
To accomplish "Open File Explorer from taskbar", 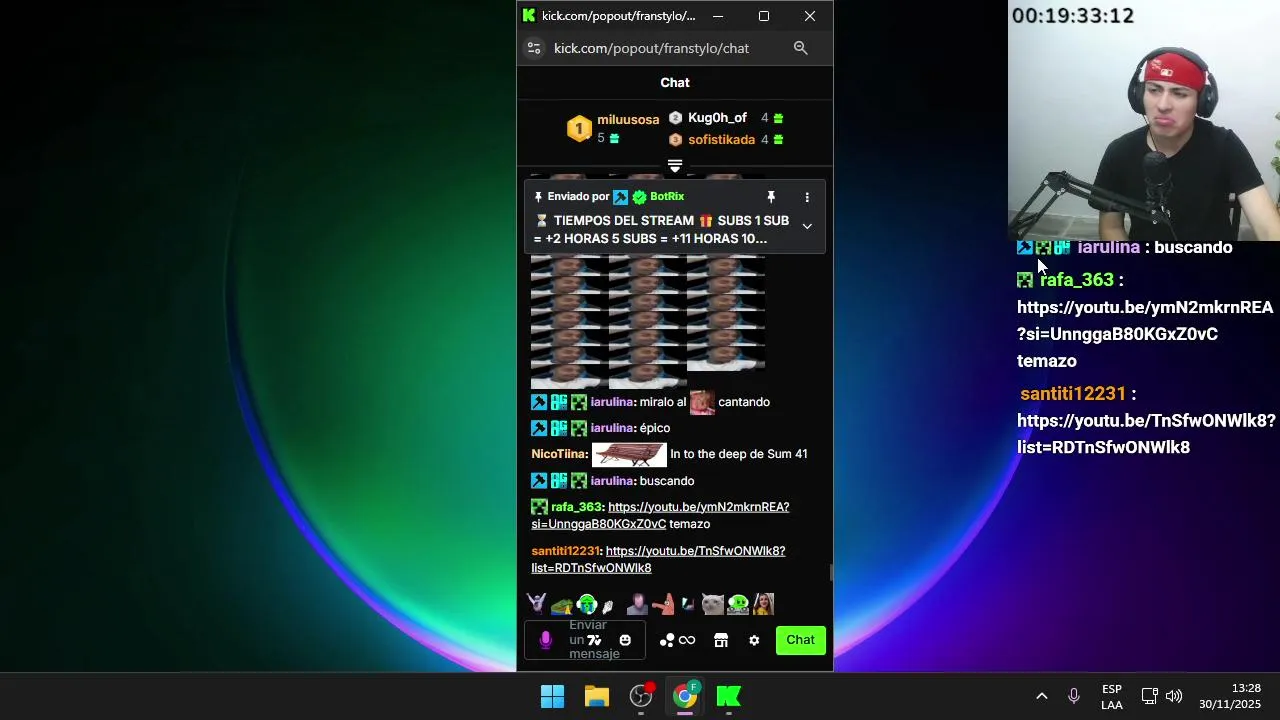I will 597,696.
